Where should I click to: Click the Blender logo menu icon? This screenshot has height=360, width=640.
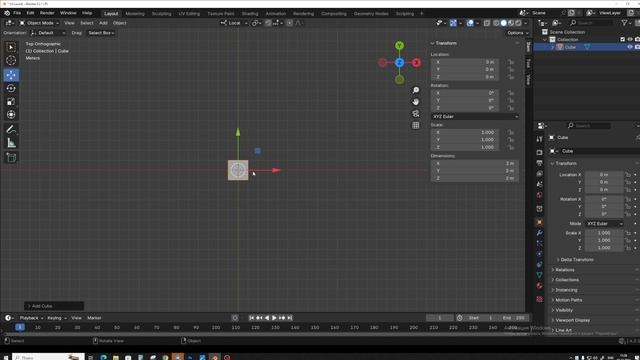7,13
